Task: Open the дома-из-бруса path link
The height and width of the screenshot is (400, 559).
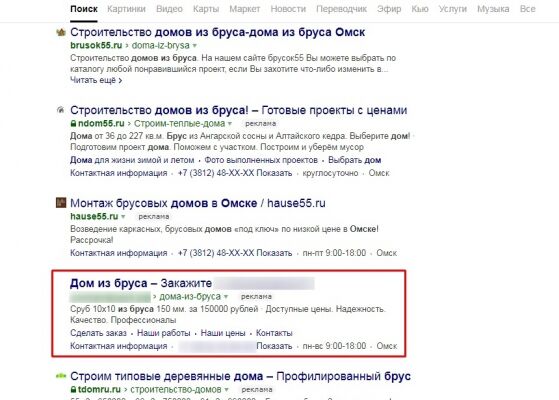Action: pos(190,297)
